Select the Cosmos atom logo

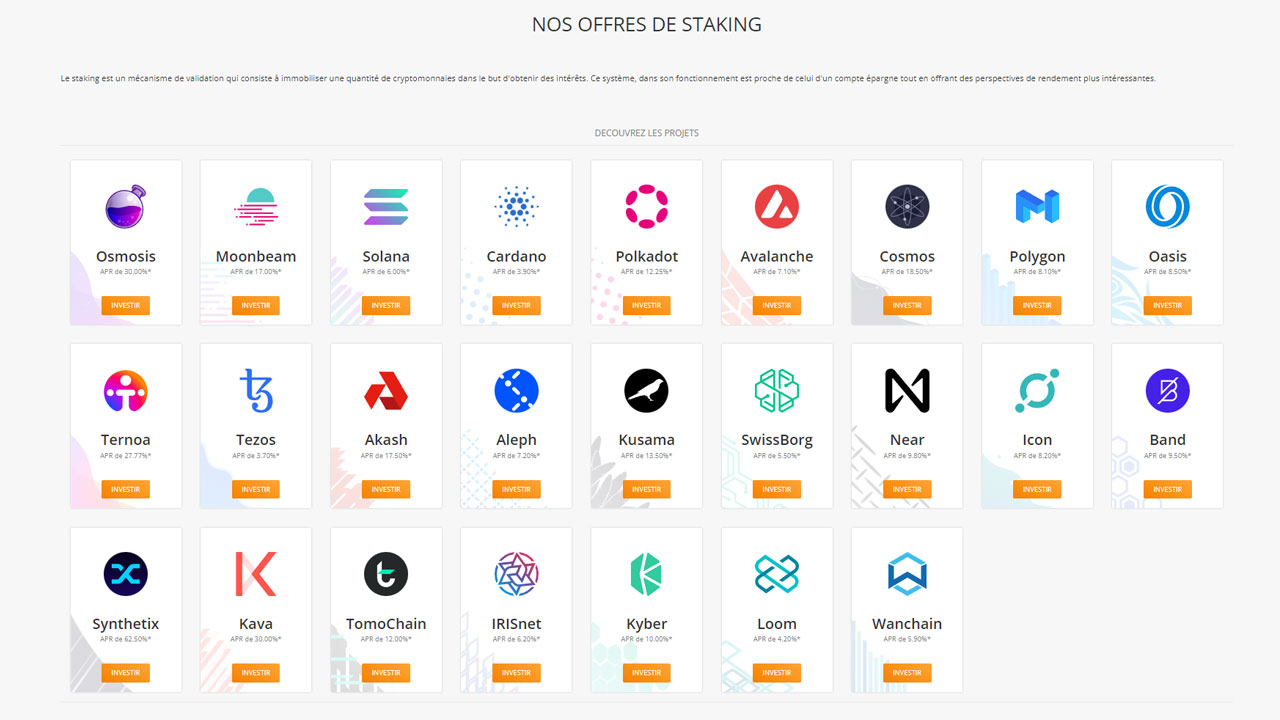click(906, 205)
